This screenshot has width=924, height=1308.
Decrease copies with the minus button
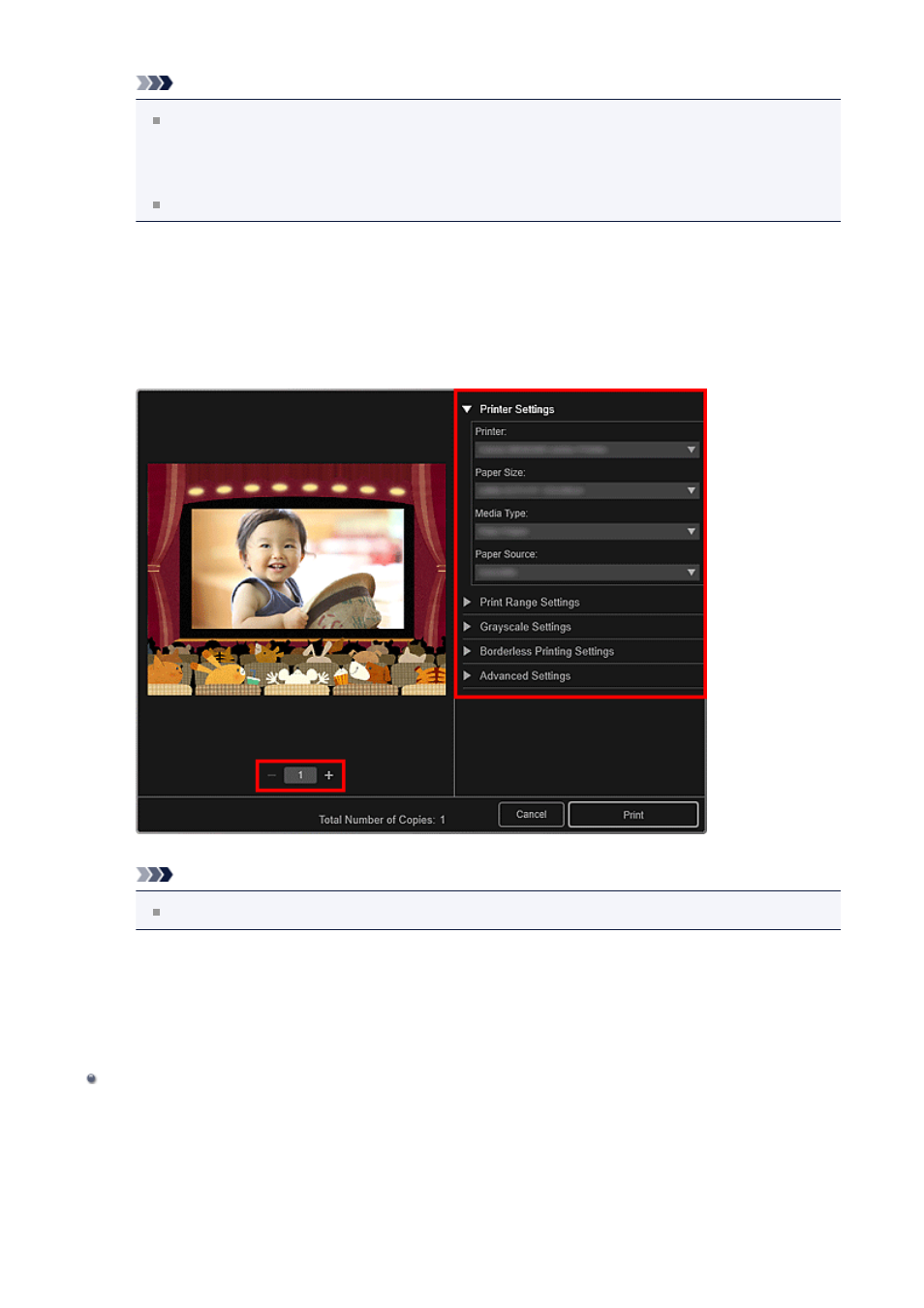point(271,775)
